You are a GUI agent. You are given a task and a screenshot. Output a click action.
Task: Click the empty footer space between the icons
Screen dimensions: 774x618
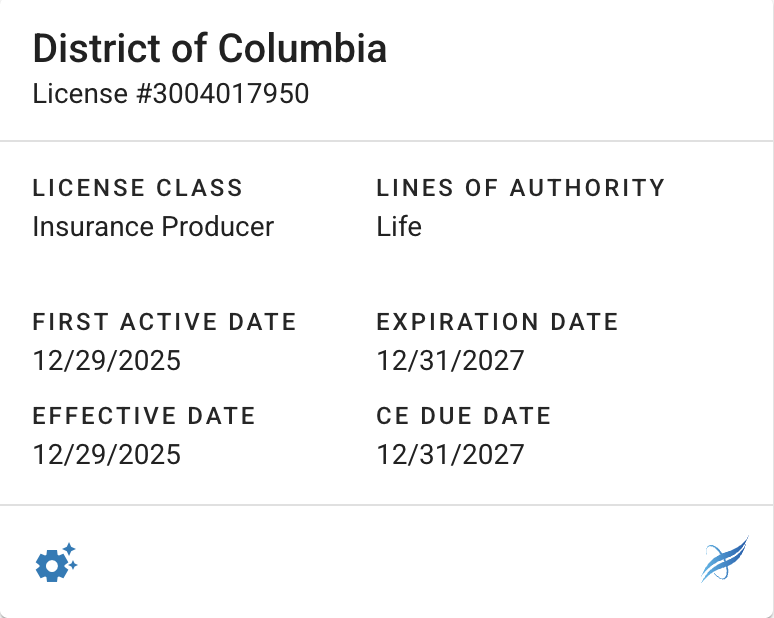387,562
